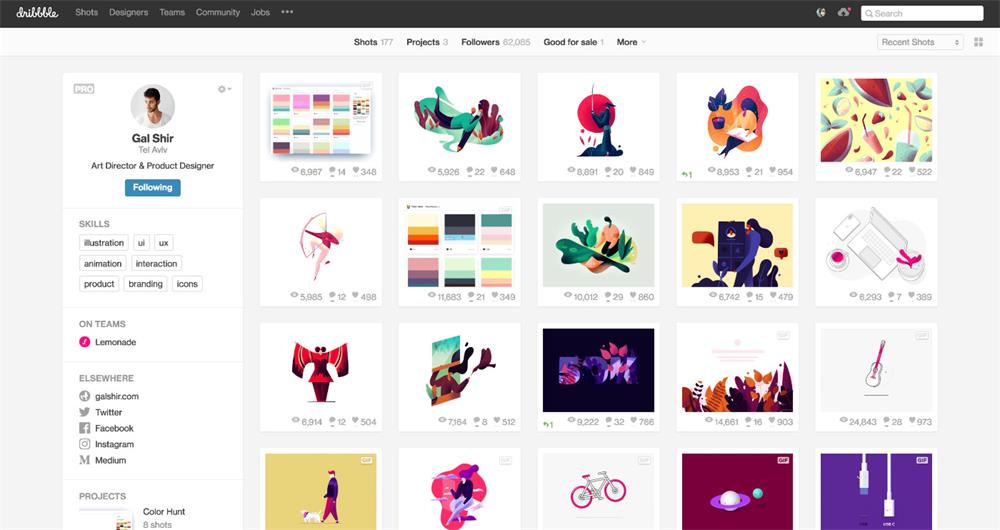Click inside the Search field

[922, 13]
